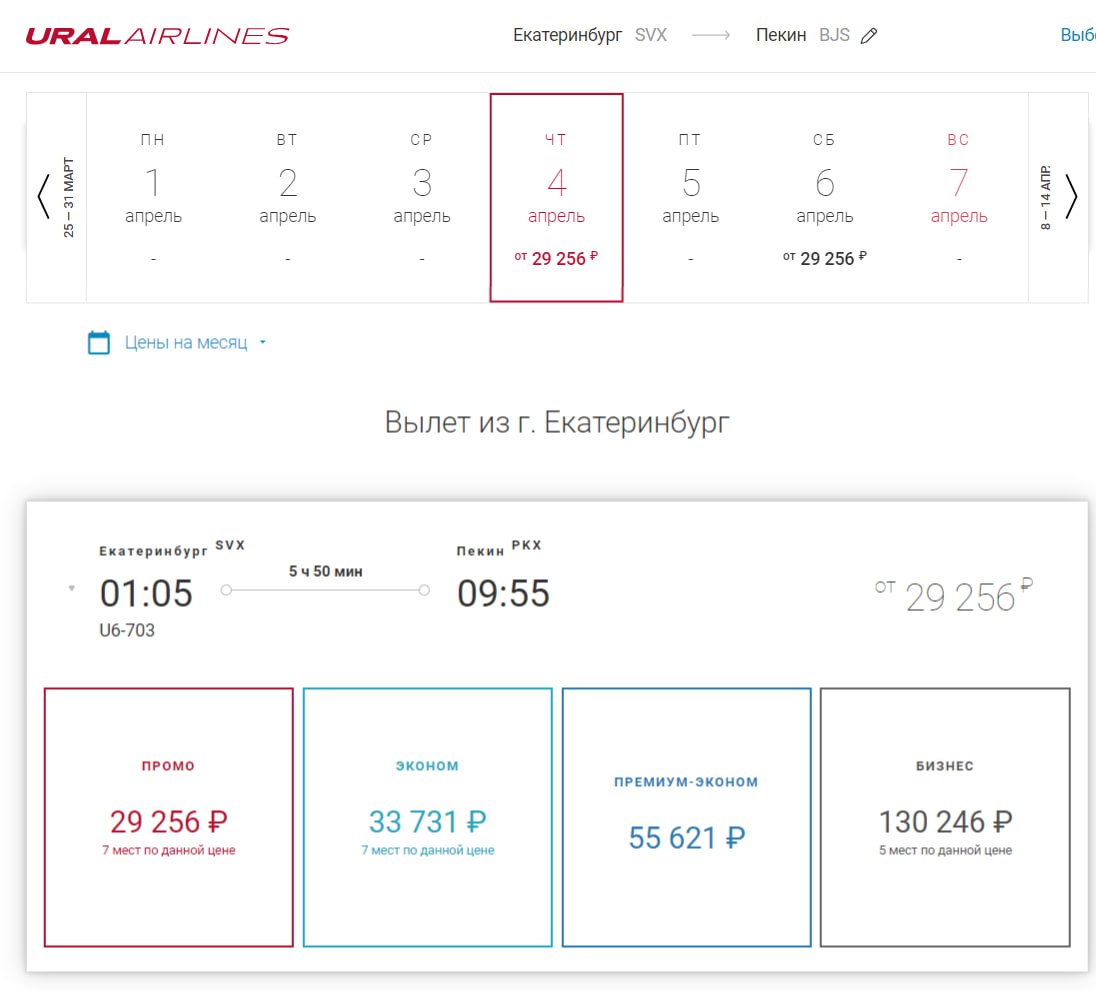Choose the Бизнес fare for 130 246 ₽

(x=945, y=816)
